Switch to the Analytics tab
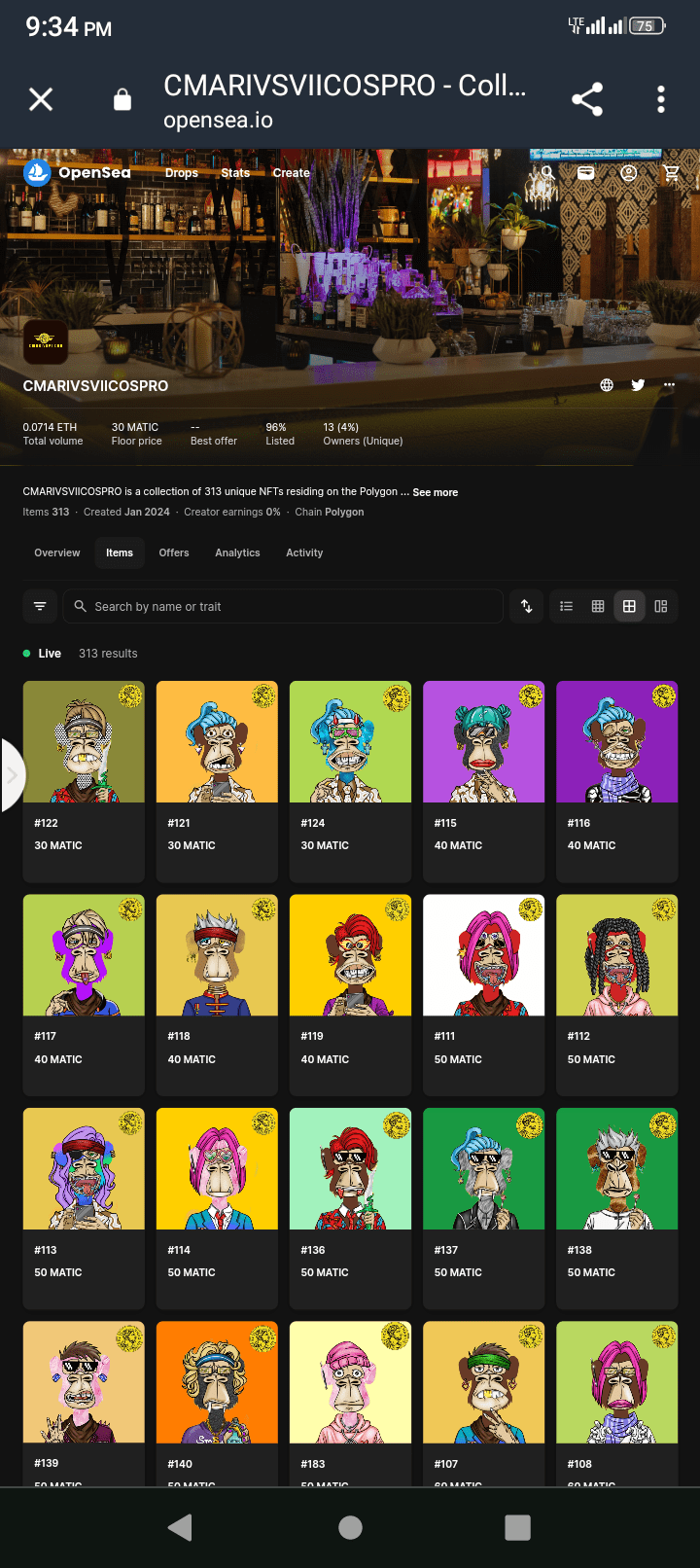The image size is (700, 1568). pos(238,552)
